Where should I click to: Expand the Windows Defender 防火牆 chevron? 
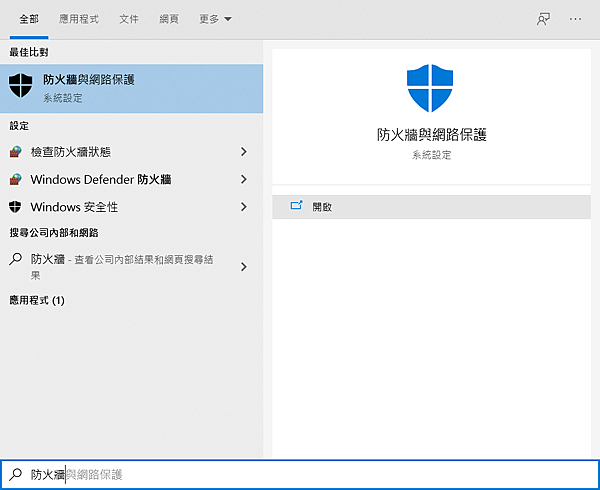pyautogui.click(x=244, y=179)
